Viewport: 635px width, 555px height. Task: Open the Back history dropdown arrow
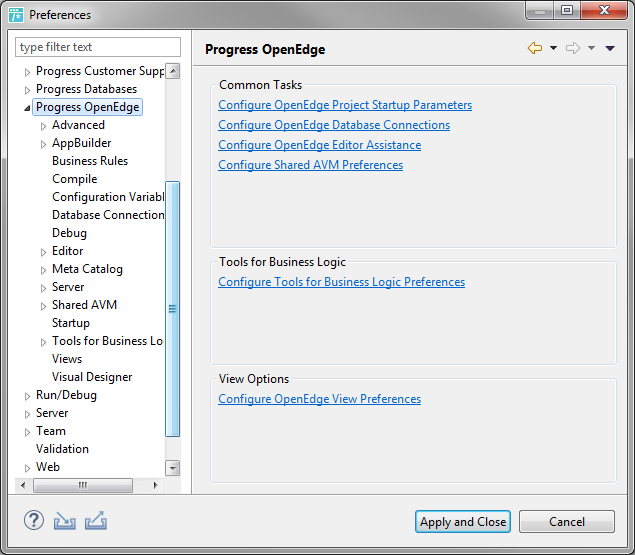pos(553,48)
